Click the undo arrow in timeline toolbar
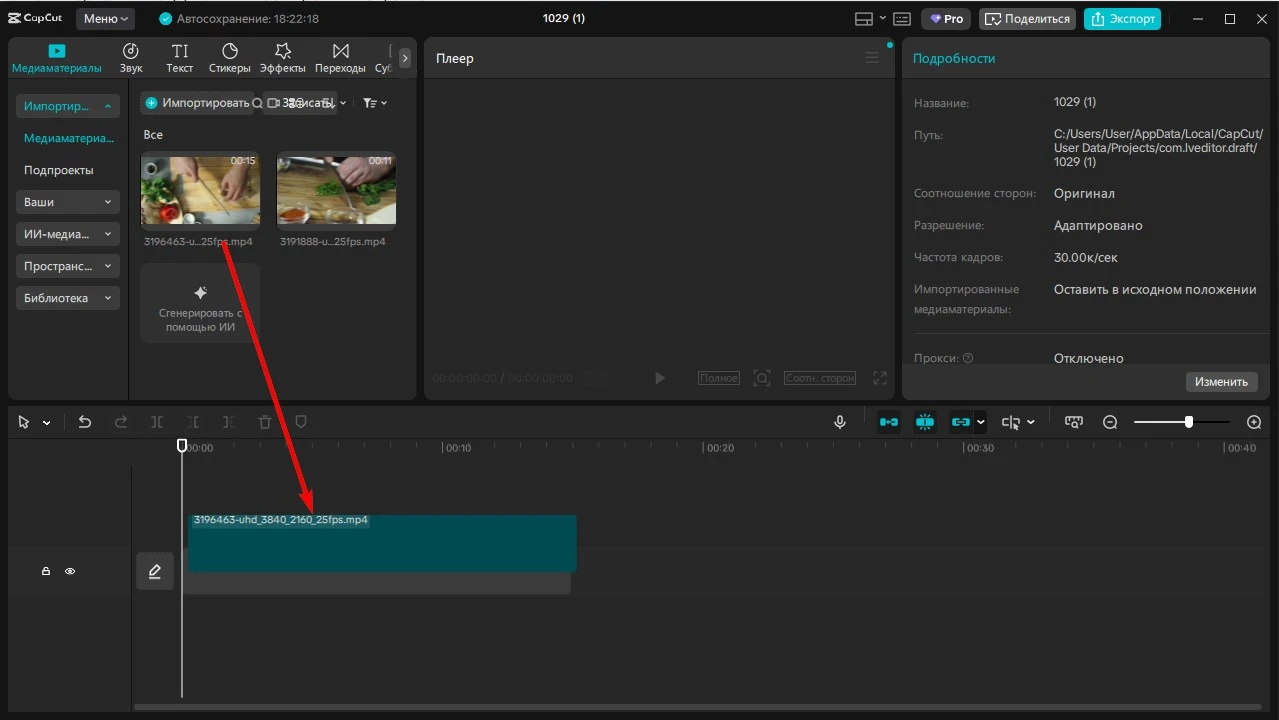The width and height of the screenshot is (1279, 720). [85, 422]
